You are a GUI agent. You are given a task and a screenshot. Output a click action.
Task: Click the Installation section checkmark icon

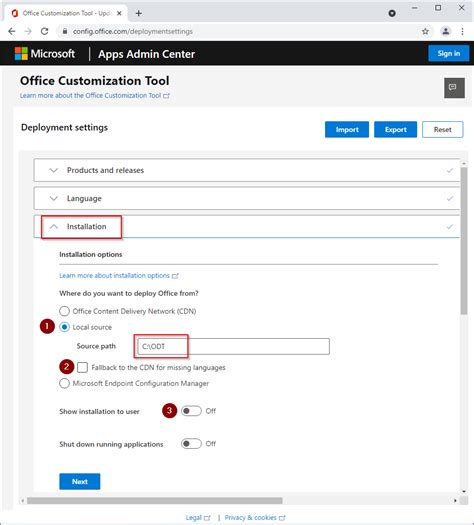pos(450,227)
